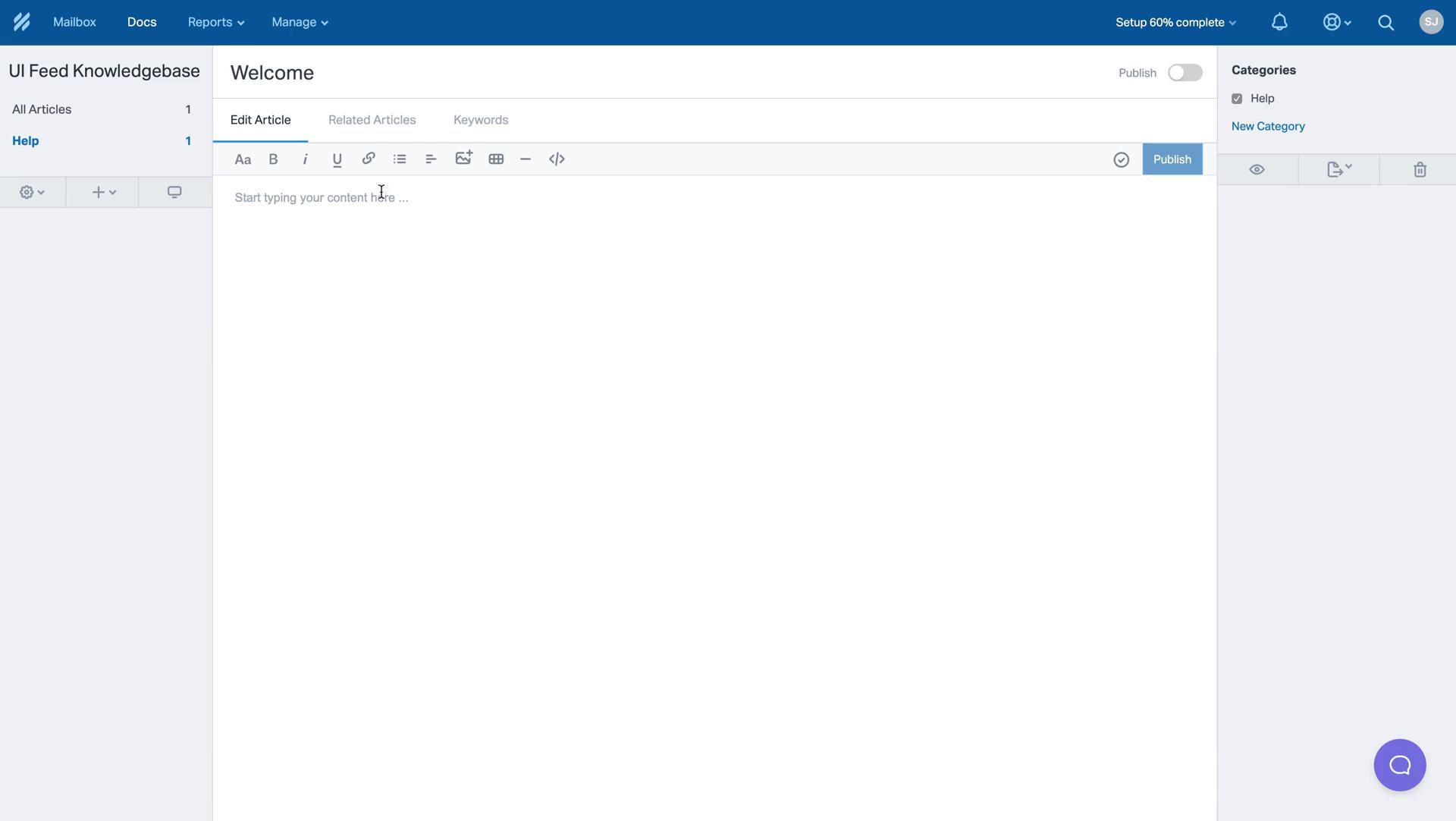Click the preview eye icon
Viewport: 1456px width, 821px height.
[1257, 168]
